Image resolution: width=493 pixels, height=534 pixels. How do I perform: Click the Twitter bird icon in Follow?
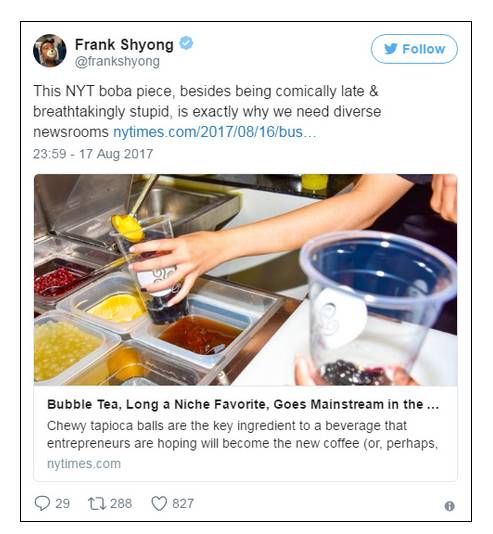[x=391, y=49]
